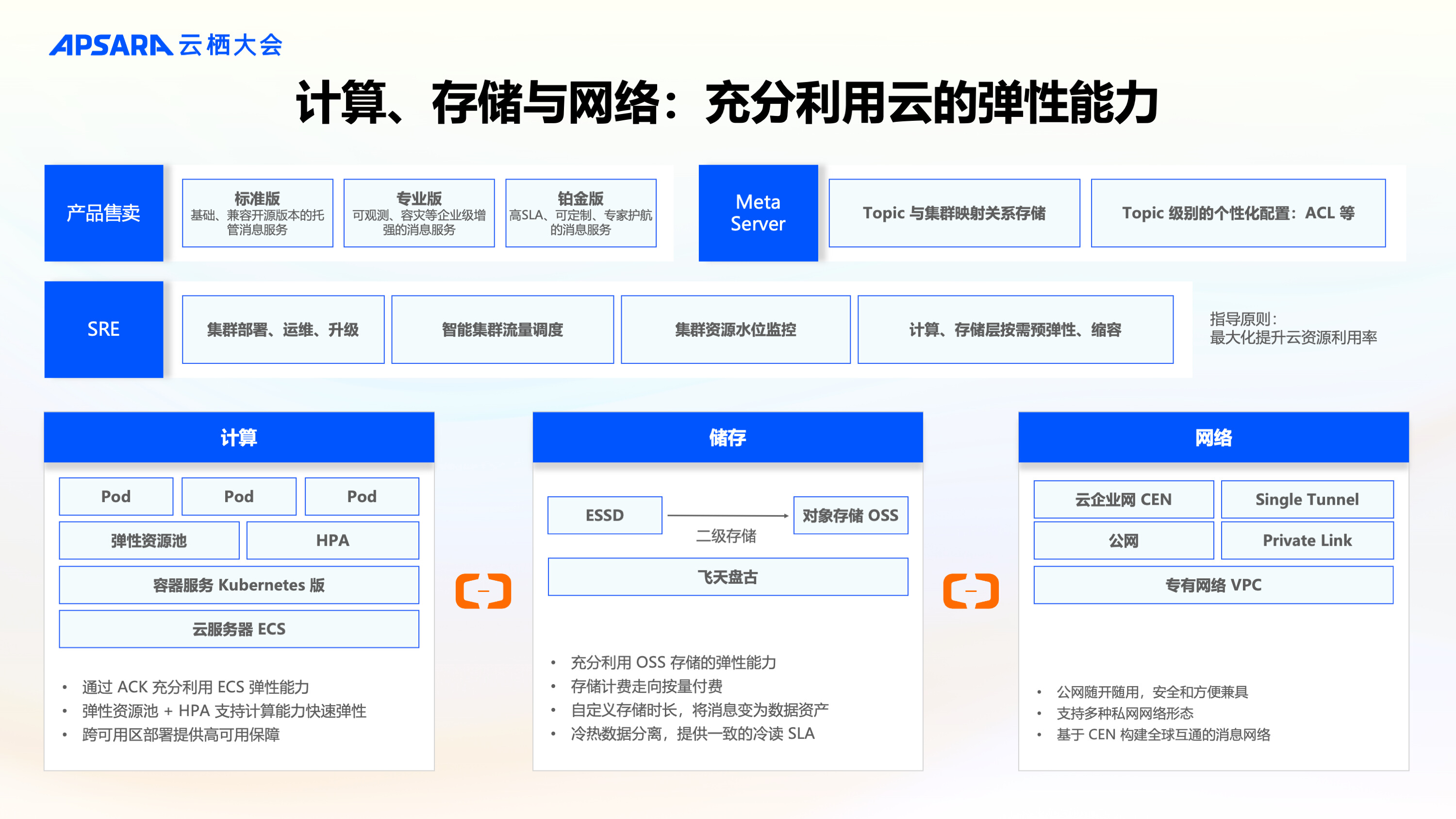Select the HPA box
Screen dimensions: 1456x819
tap(332, 541)
